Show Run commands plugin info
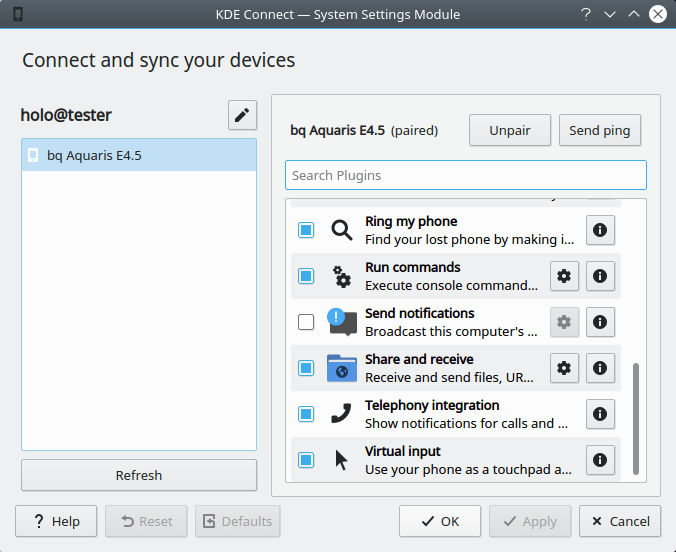 [600, 276]
